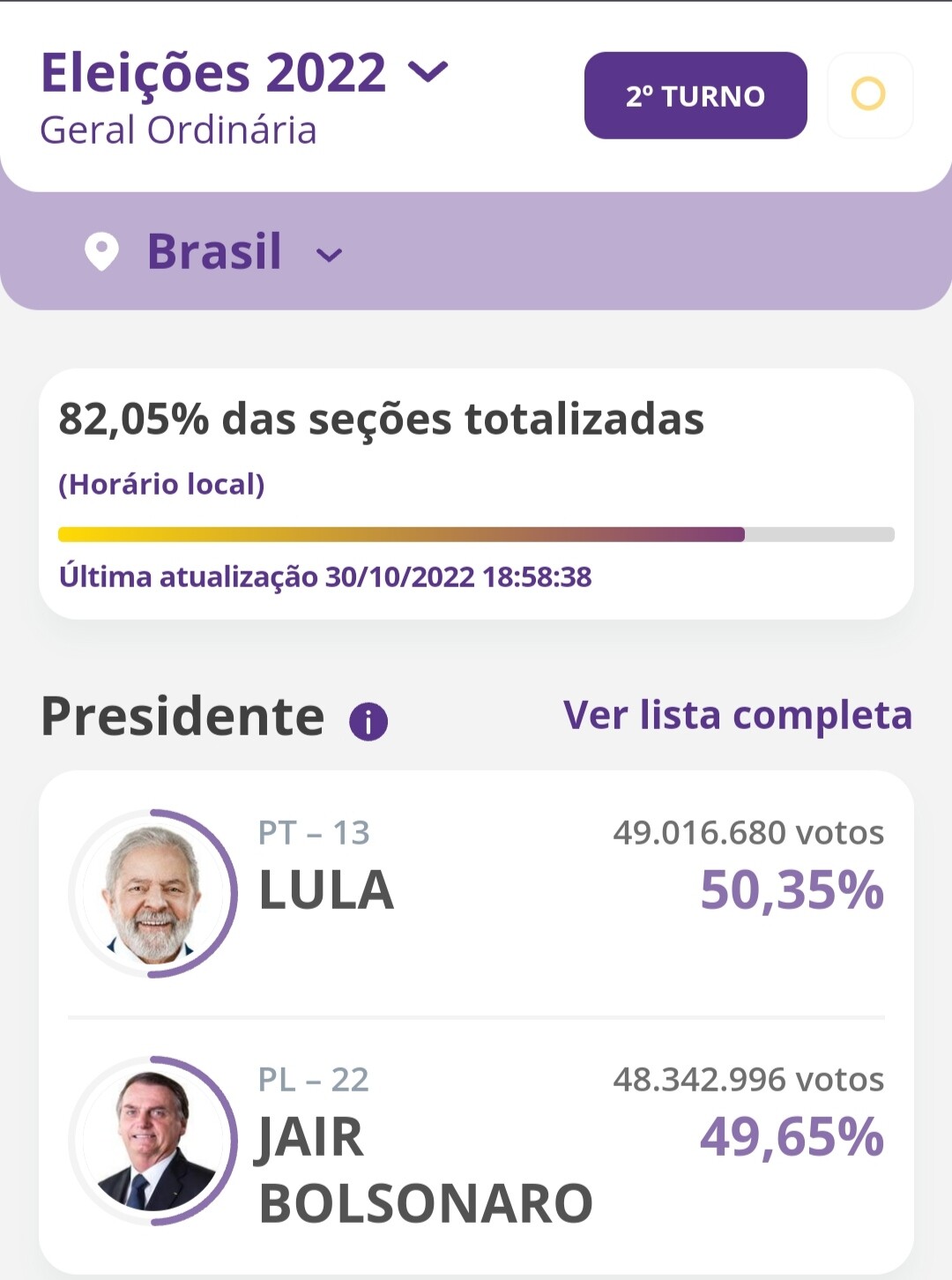Click the sections totalized progress bar
The height and width of the screenshot is (1280, 952).
pyautogui.click(x=476, y=534)
